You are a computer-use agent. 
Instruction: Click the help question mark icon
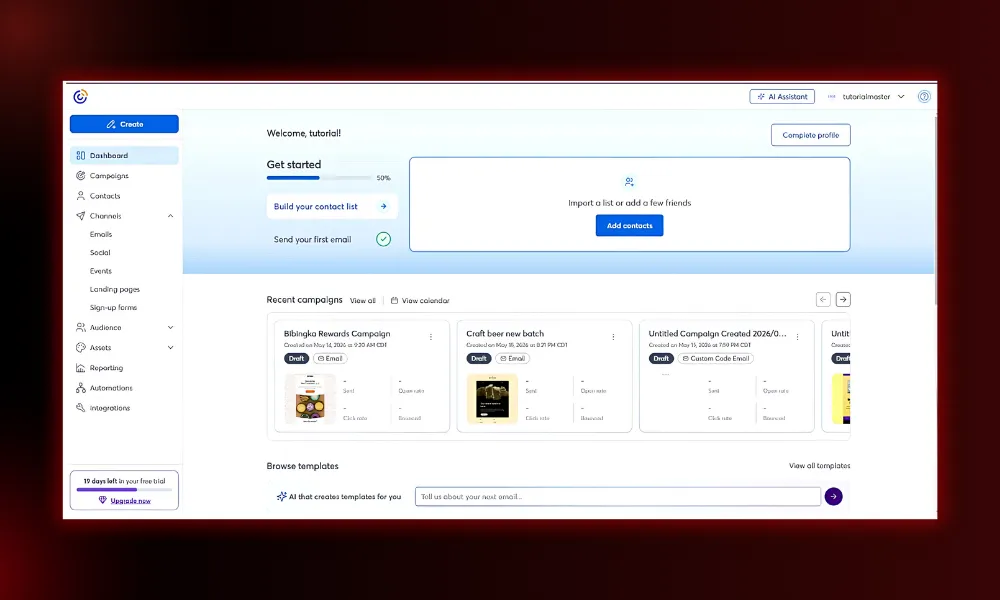(x=923, y=97)
